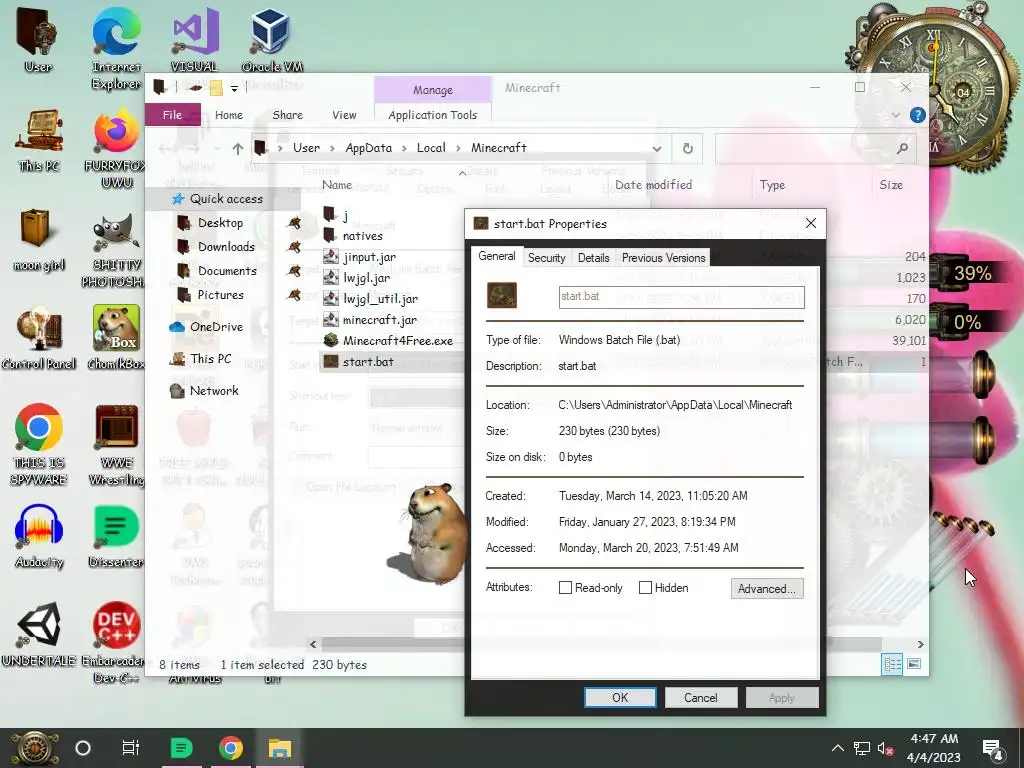This screenshot has width=1024, height=768.
Task: Show hidden system tray icons chevron
Action: coord(838,748)
